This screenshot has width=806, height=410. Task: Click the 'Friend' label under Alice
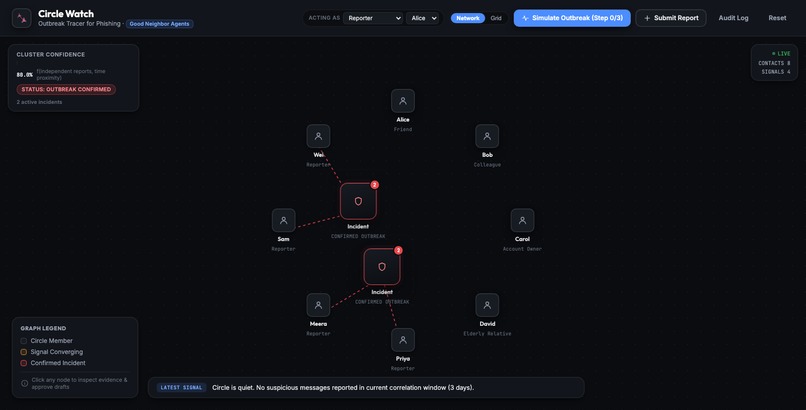click(x=403, y=129)
